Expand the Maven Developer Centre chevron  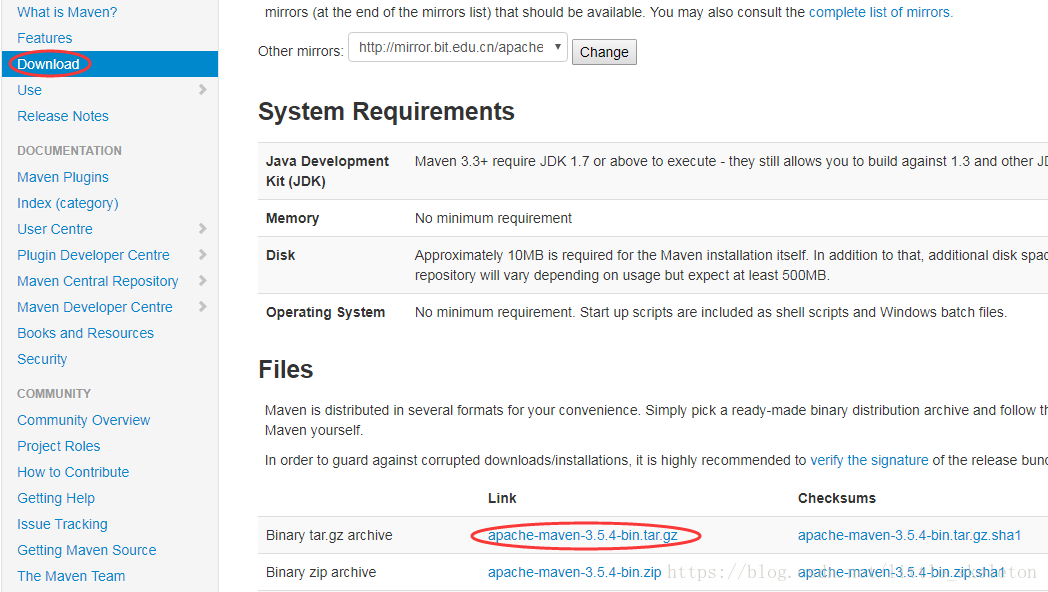click(x=203, y=307)
